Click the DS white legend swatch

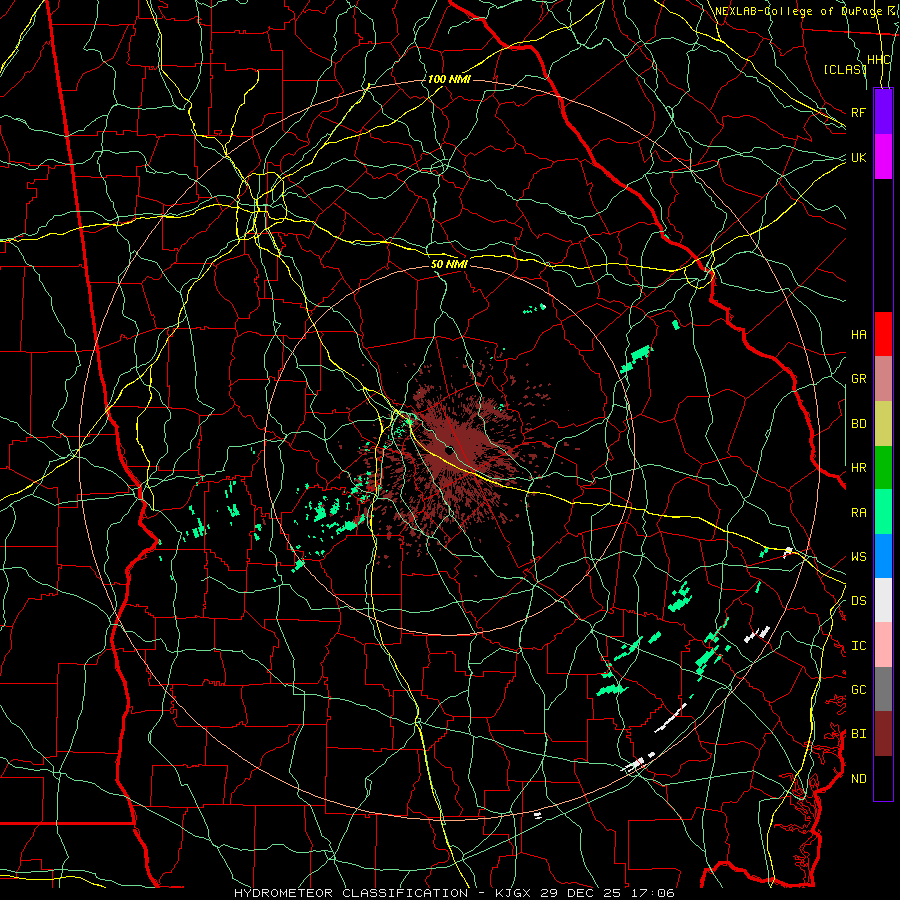pyautogui.click(x=883, y=600)
